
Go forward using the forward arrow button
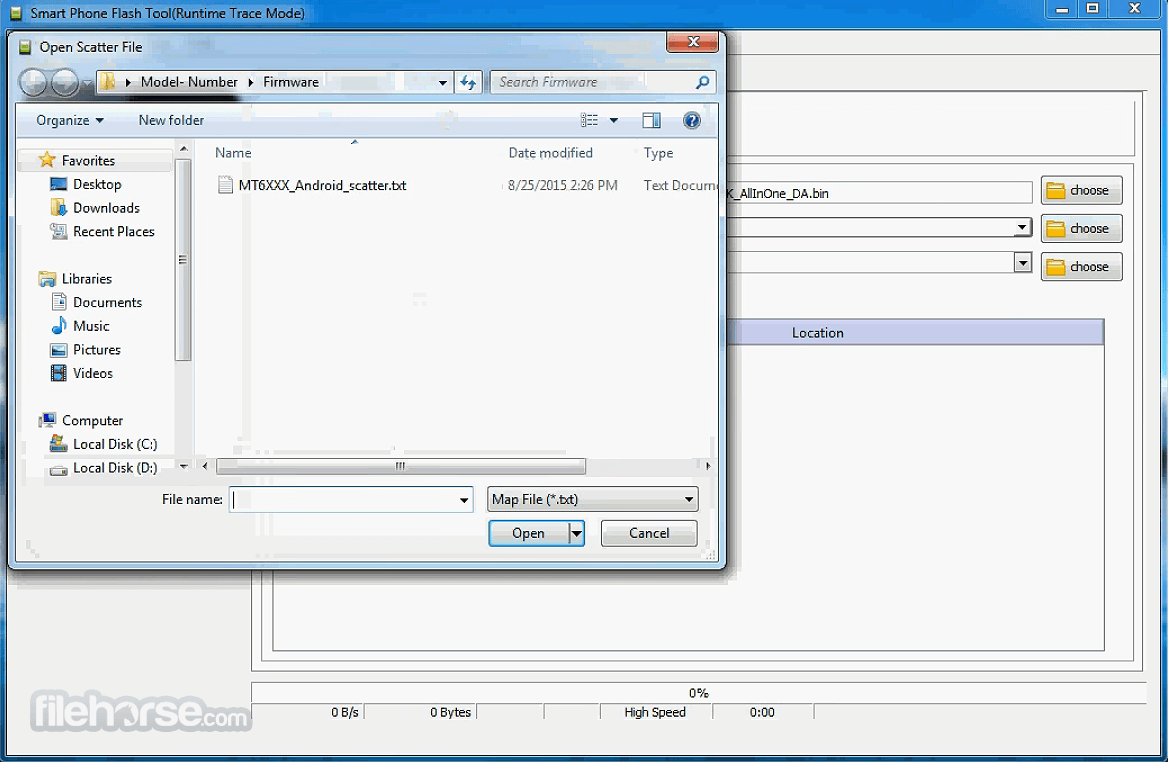point(64,82)
